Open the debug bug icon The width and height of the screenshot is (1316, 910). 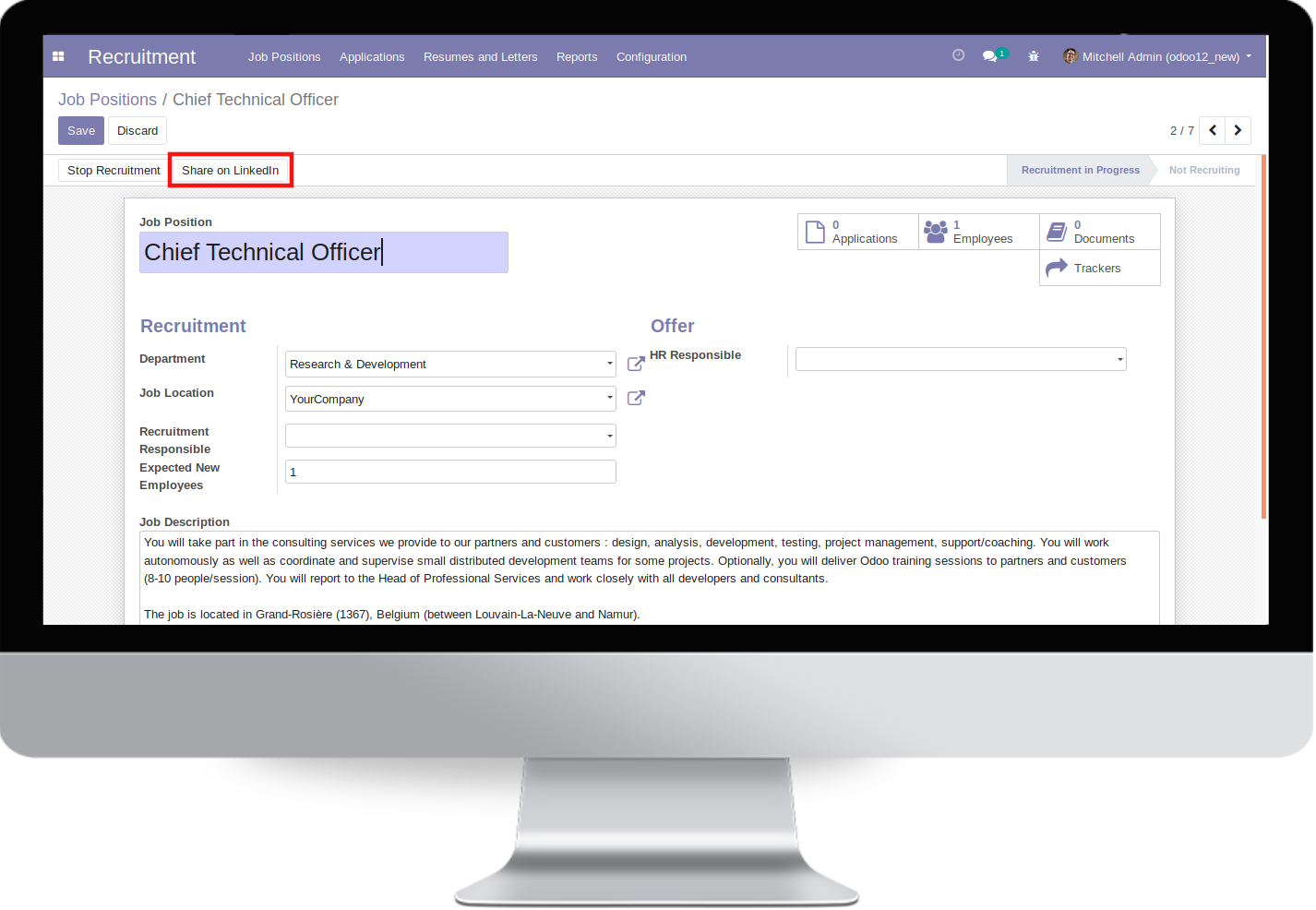[1034, 56]
